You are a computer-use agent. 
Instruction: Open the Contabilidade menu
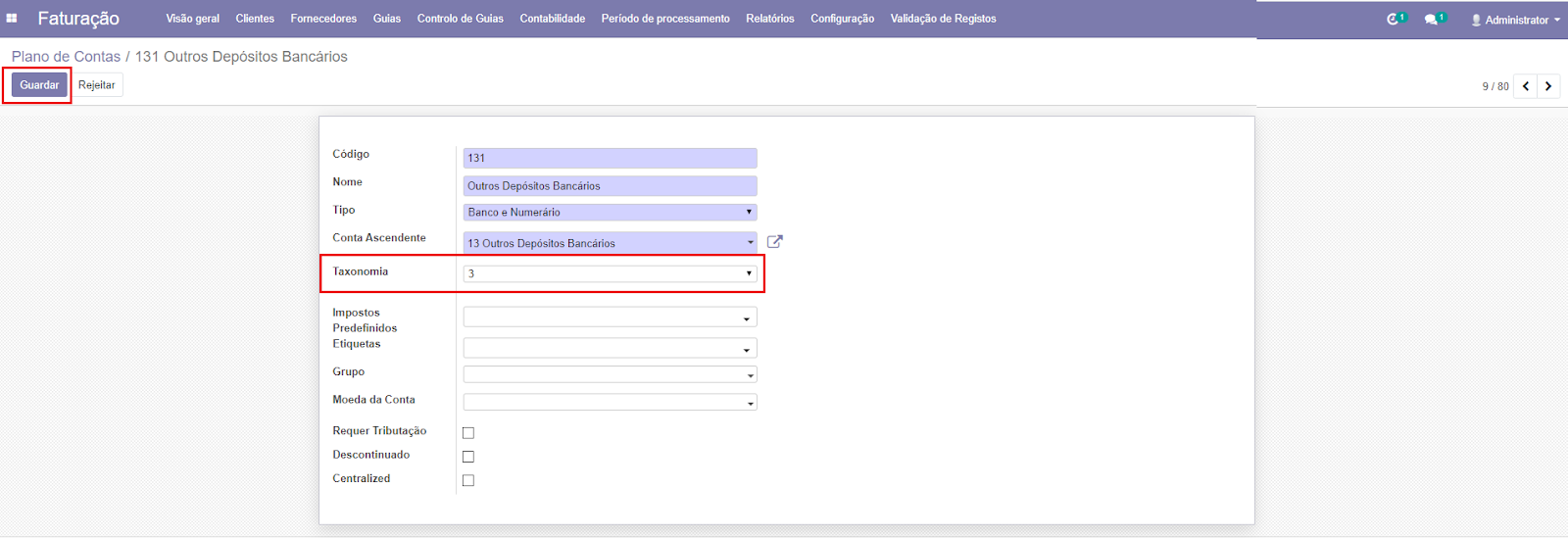(x=552, y=19)
